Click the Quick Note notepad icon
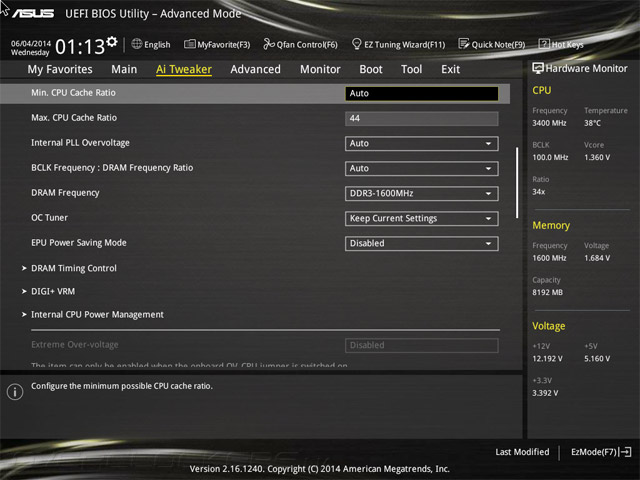 pos(464,44)
